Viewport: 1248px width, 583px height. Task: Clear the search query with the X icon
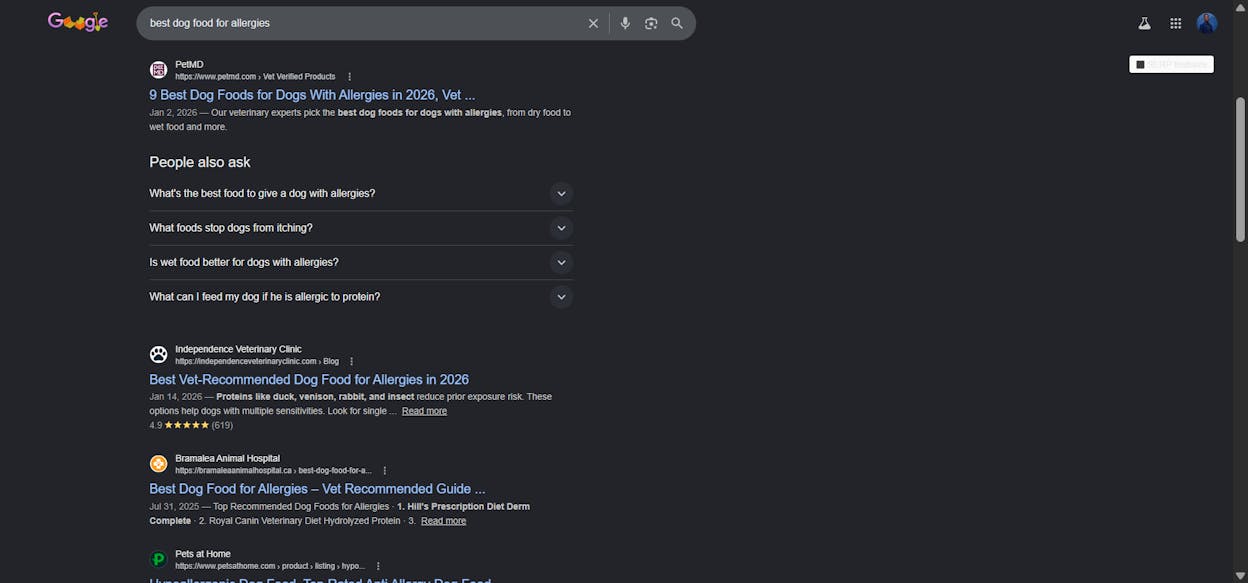point(593,23)
